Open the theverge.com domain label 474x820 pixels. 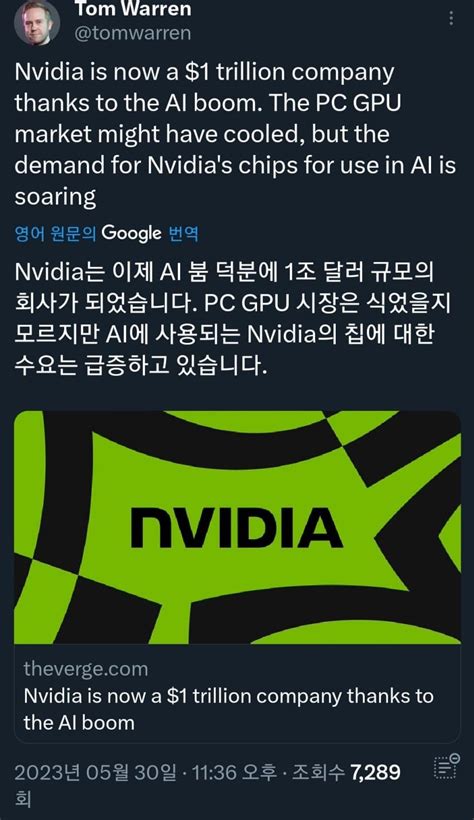(x=86, y=669)
